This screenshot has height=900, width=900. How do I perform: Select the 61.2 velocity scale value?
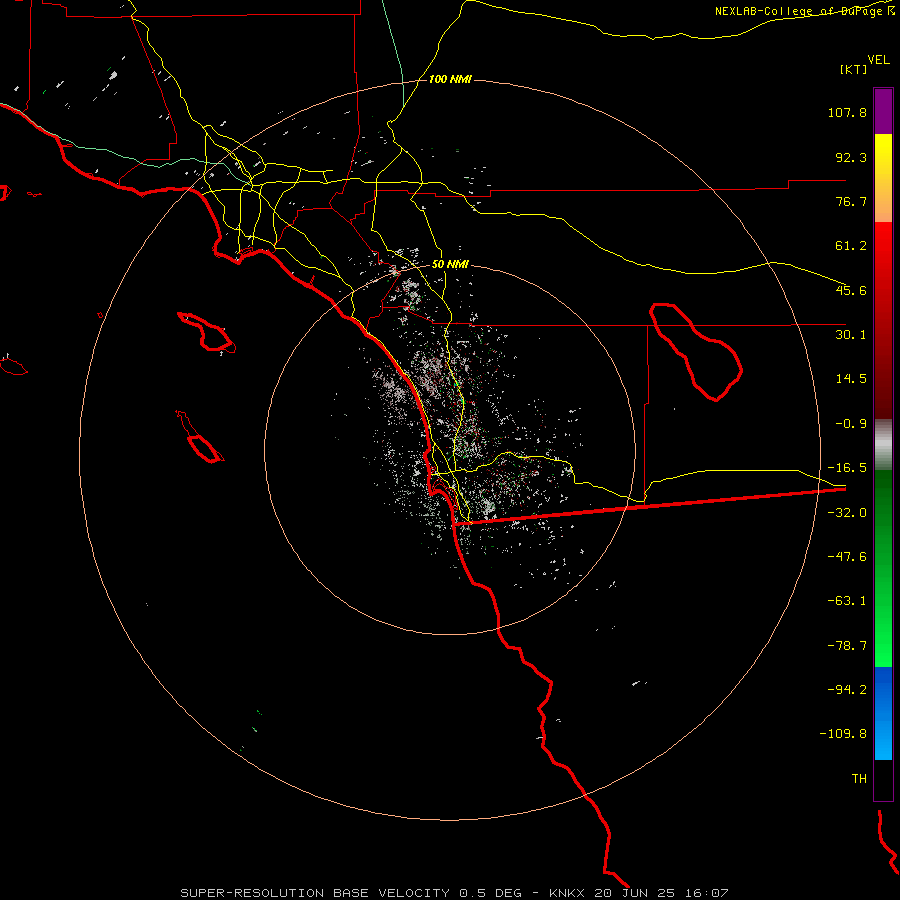click(851, 246)
